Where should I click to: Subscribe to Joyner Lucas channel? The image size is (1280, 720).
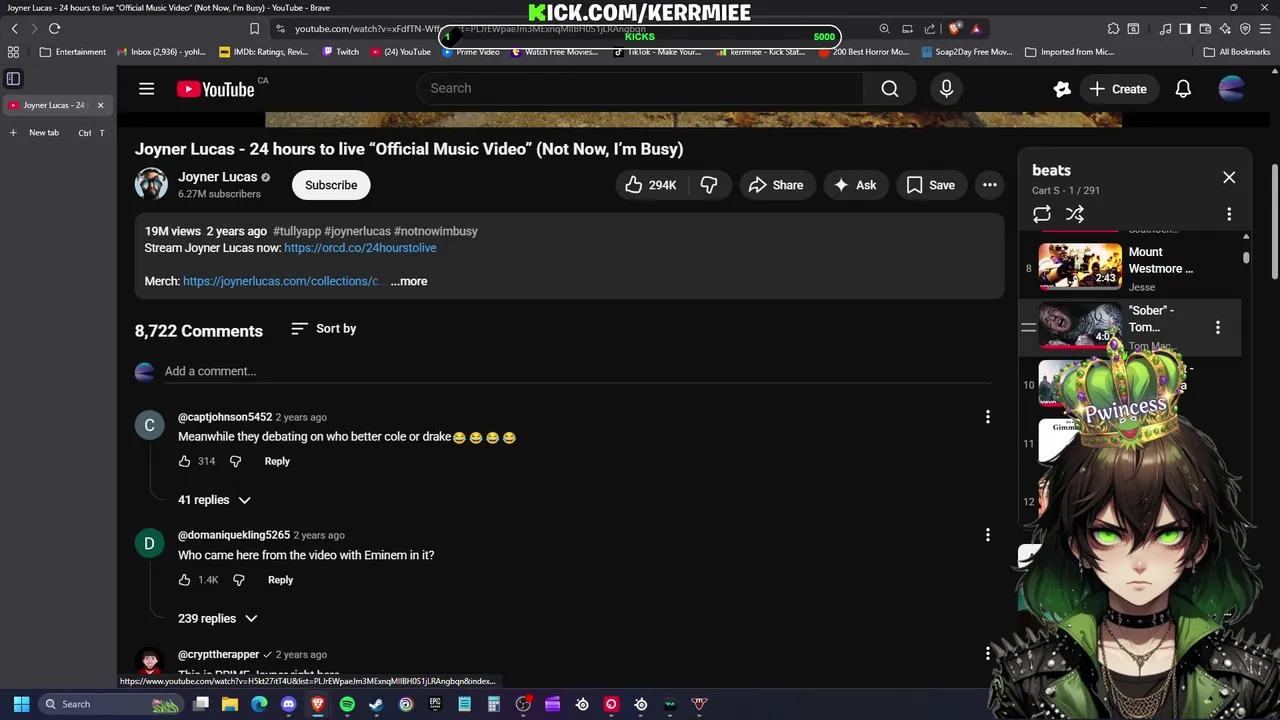[x=331, y=185]
